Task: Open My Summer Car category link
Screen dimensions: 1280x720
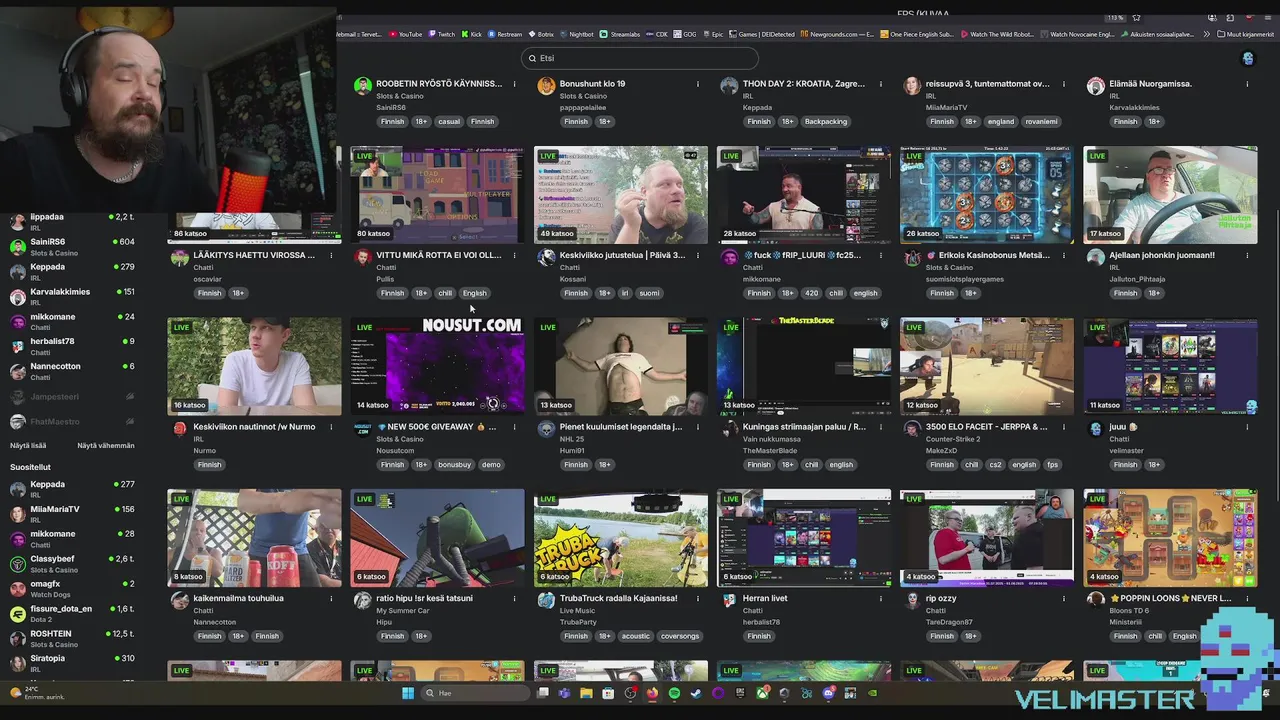Action: 403,611
